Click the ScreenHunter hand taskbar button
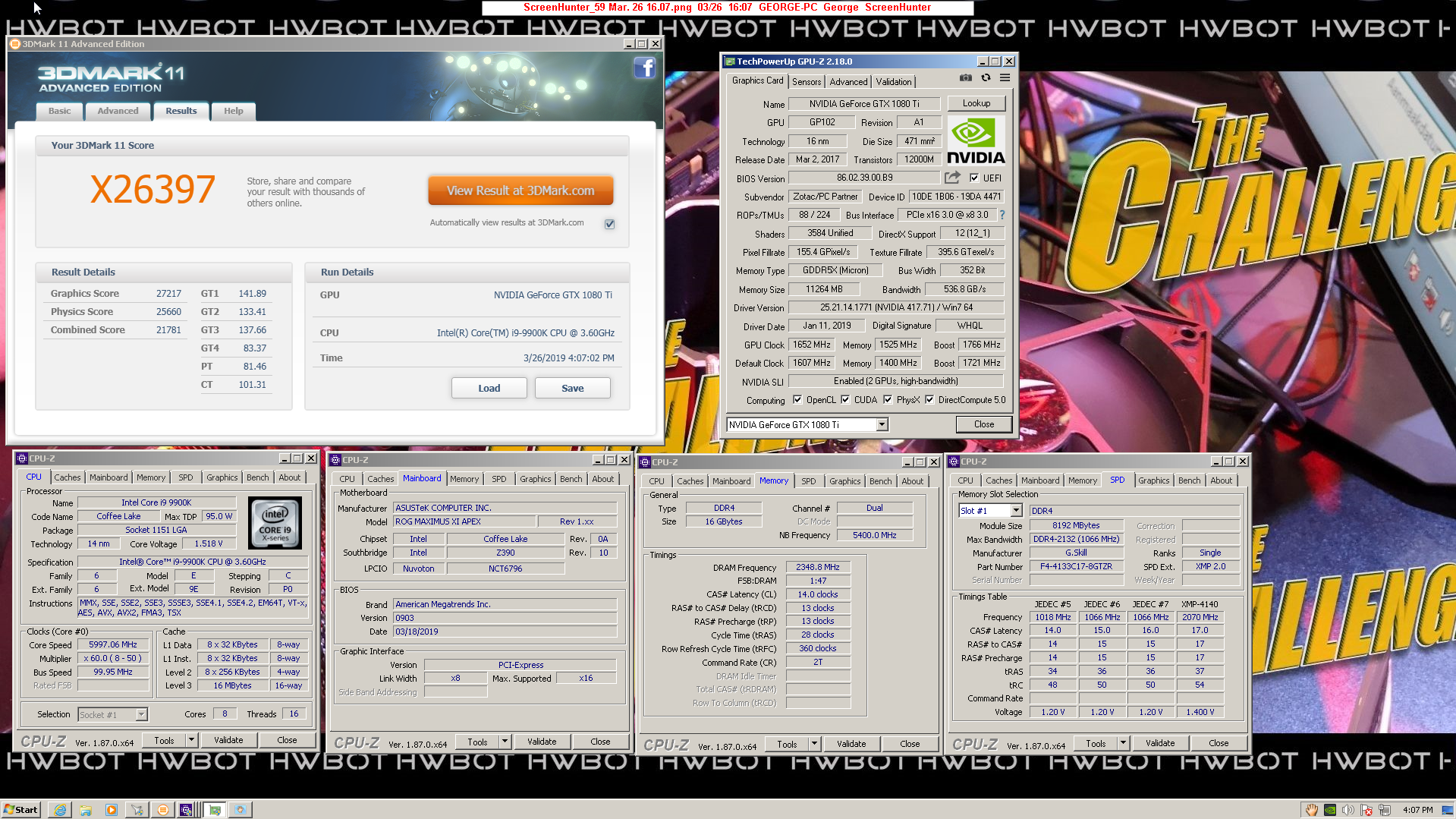Viewport: 1456px width, 819px height. pyautogui.click(x=240, y=810)
